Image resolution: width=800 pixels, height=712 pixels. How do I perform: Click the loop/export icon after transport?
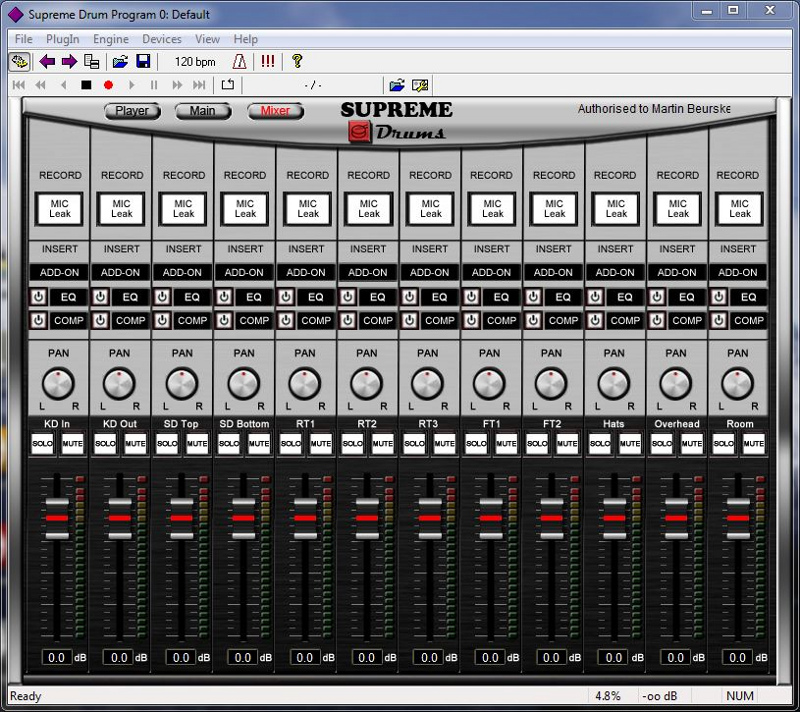228,85
